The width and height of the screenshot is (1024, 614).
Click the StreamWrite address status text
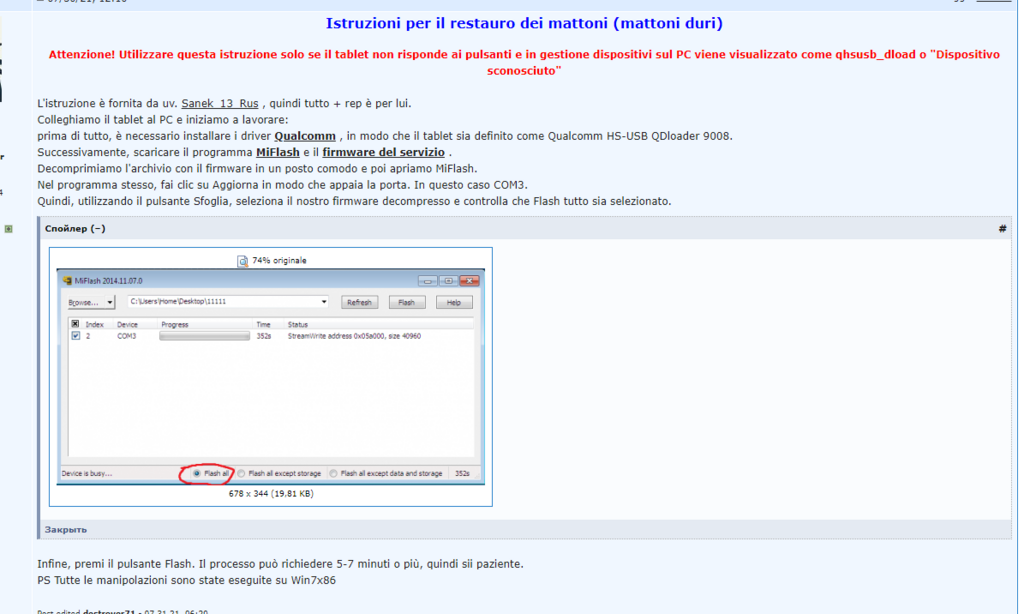pyautogui.click(x=355, y=336)
